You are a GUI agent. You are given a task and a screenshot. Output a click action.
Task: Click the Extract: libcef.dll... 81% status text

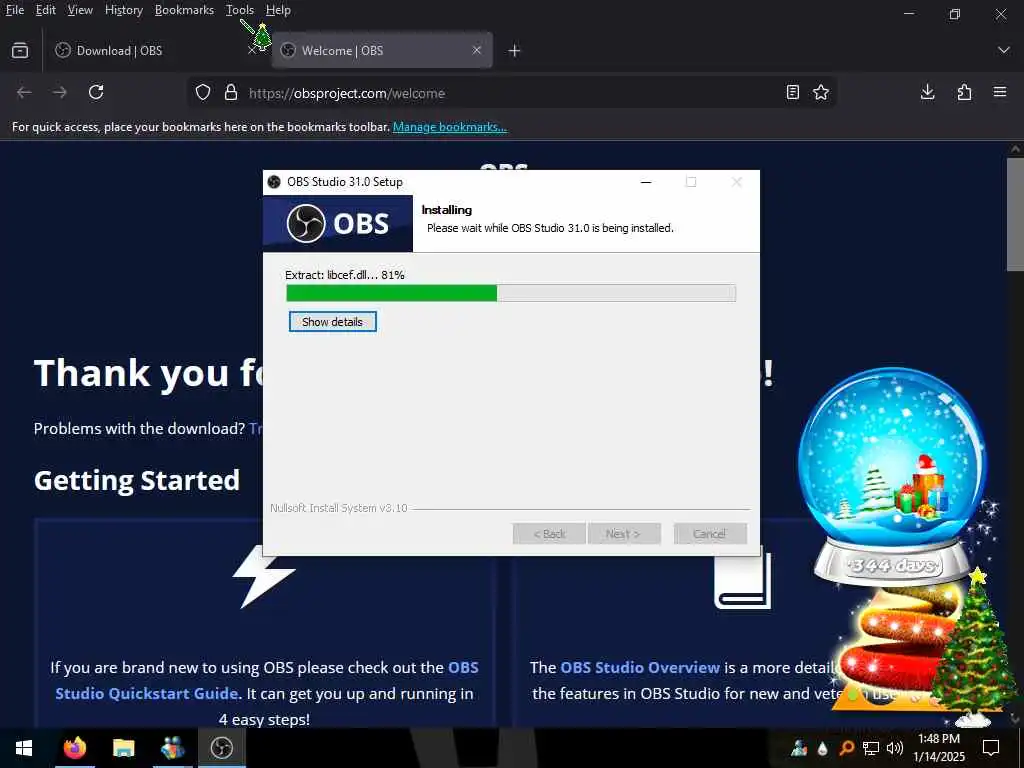(345, 275)
